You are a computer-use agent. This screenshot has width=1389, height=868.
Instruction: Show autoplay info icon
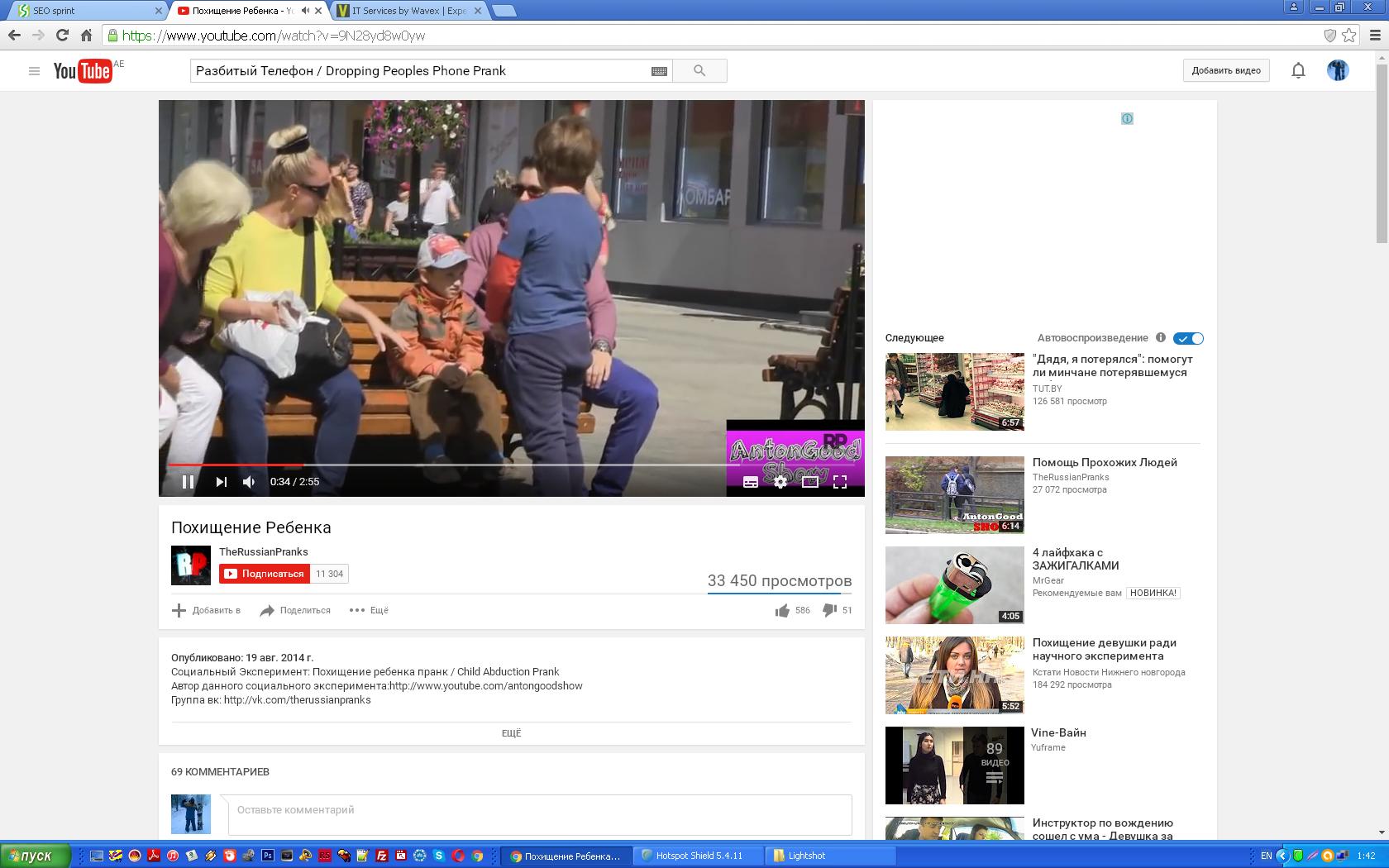pos(1161,337)
